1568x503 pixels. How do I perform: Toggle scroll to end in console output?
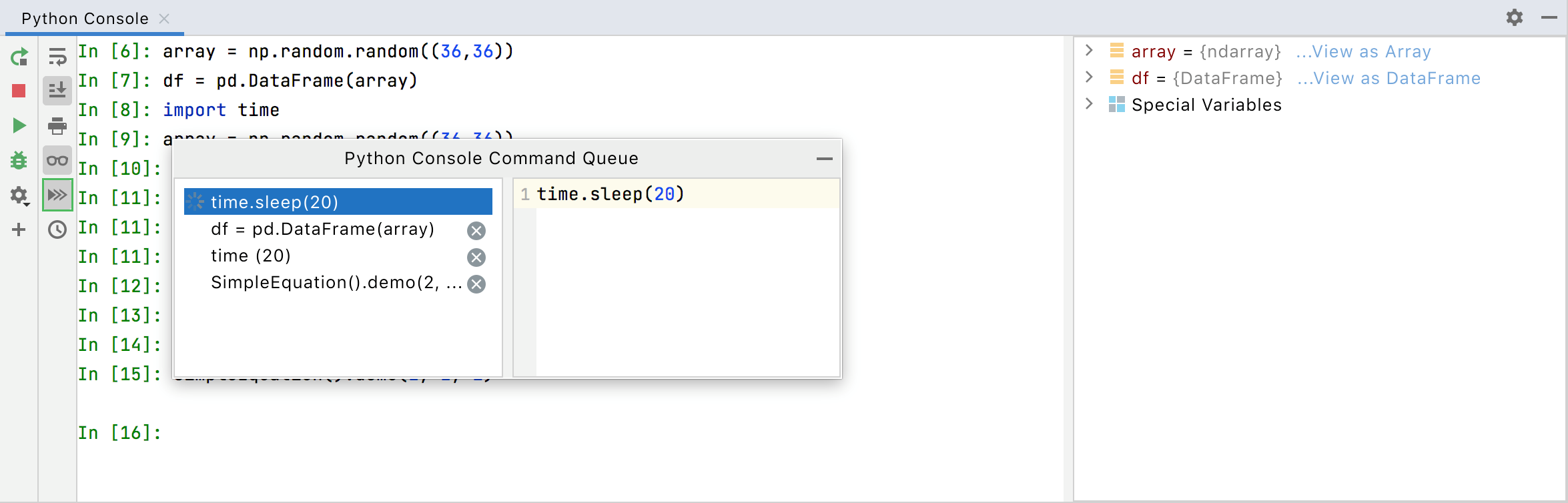pyautogui.click(x=57, y=90)
